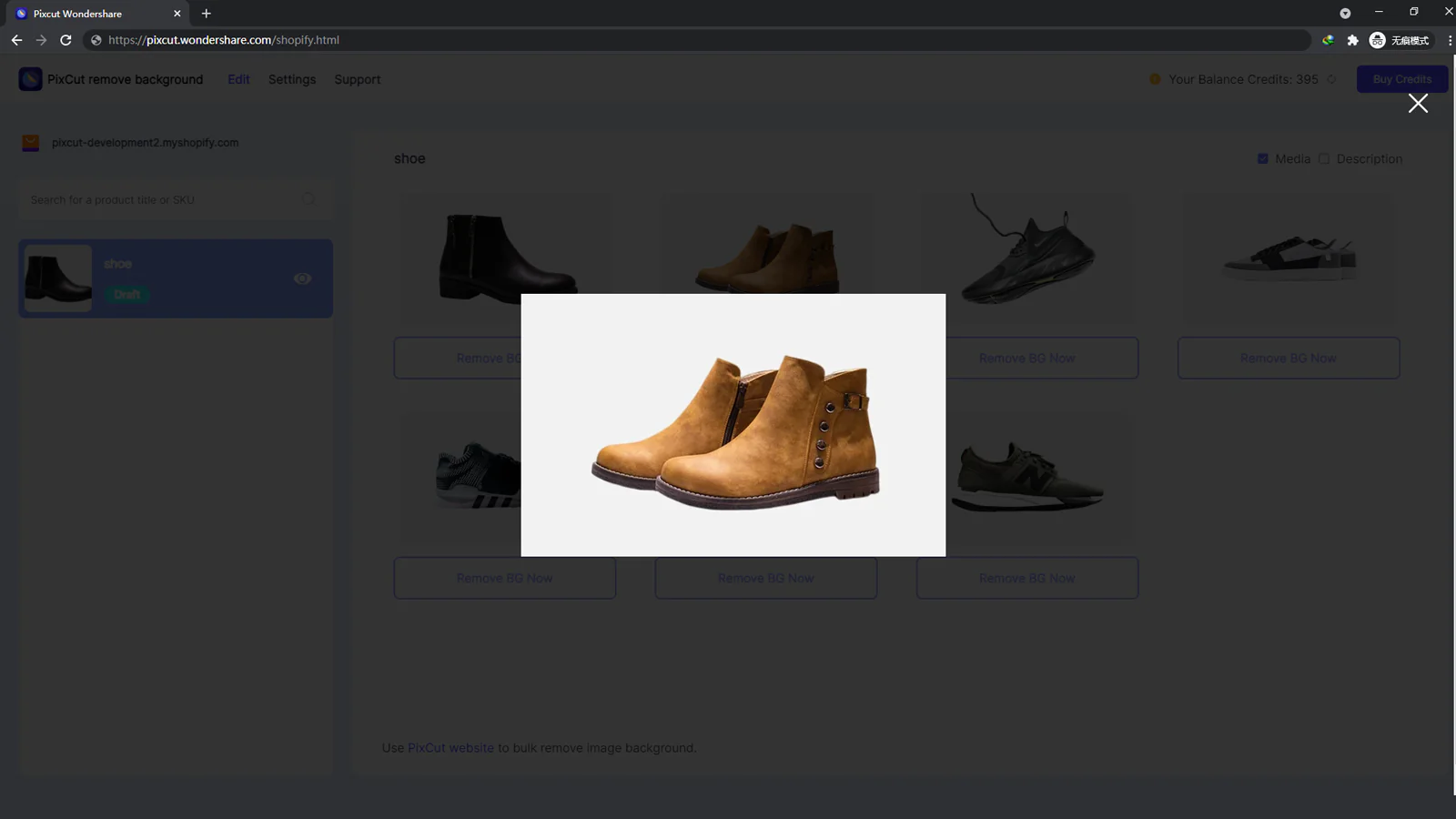Image resolution: width=1456 pixels, height=819 pixels.
Task: Click the Buy Credits button
Action: pos(1401,79)
